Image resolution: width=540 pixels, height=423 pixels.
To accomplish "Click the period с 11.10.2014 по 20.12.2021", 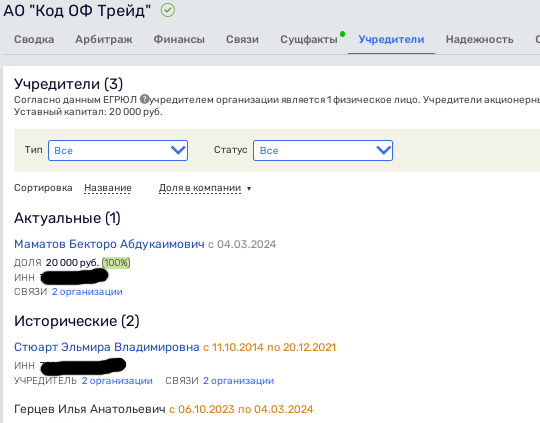I will click(x=269, y=347).
